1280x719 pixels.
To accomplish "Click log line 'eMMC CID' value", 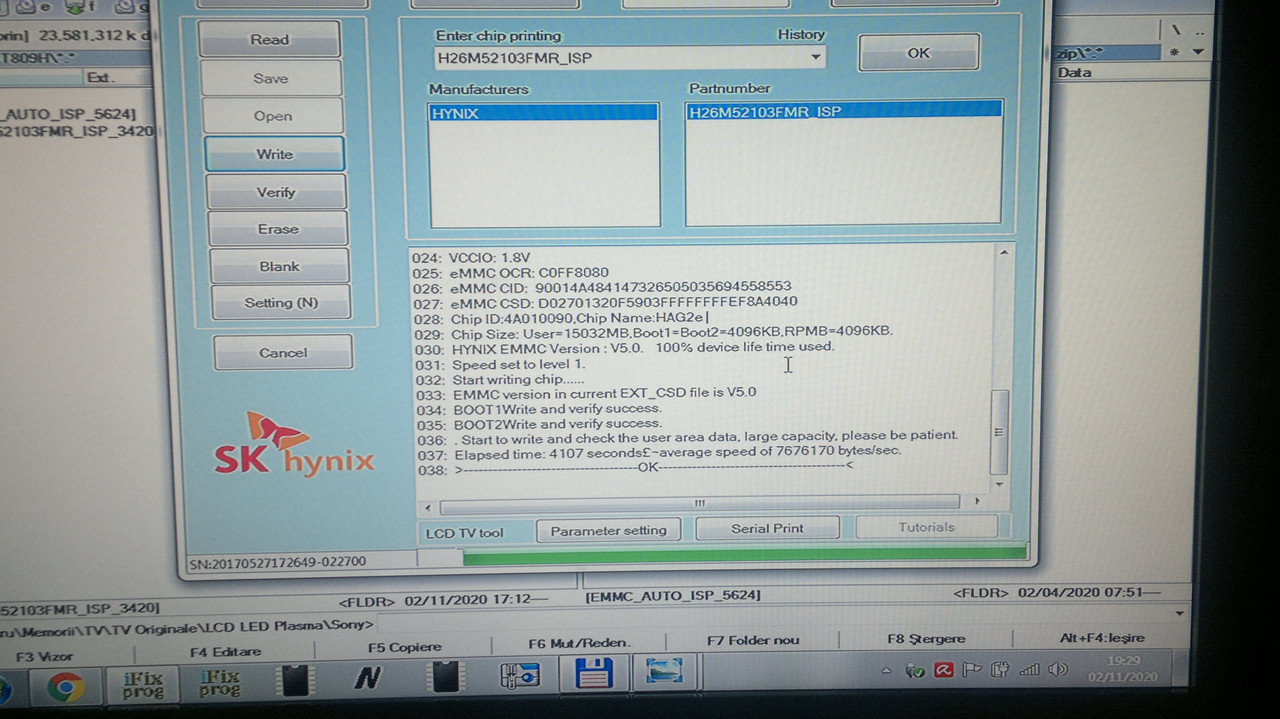I will (x=663, y=287).
